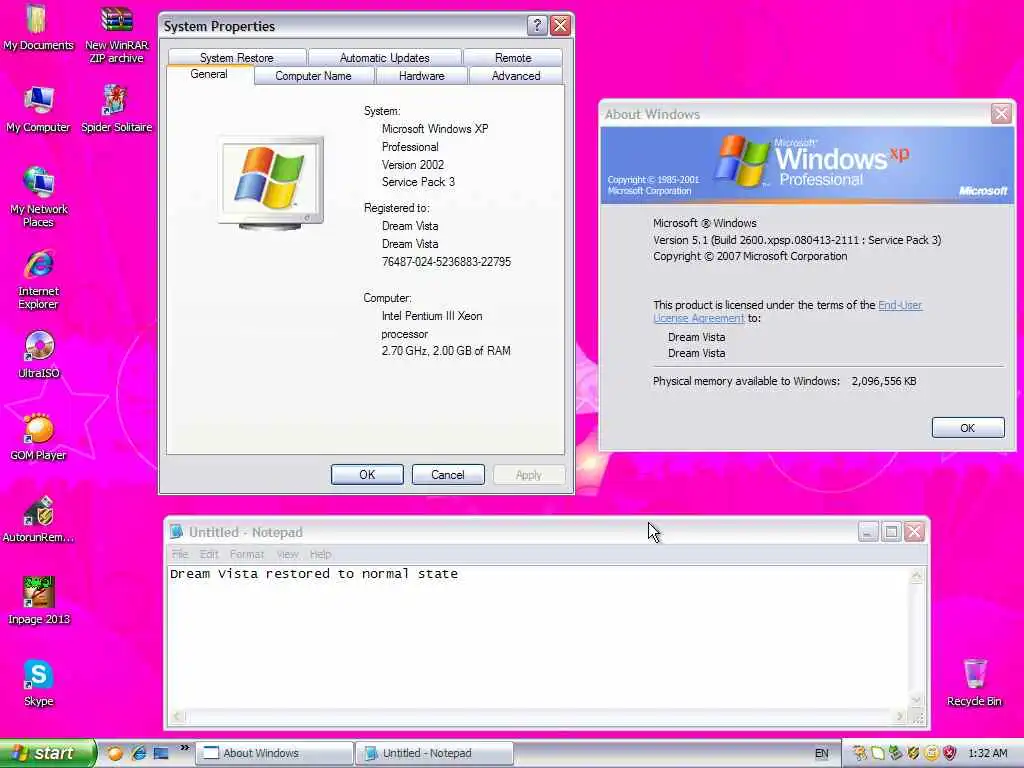Click the greyed Apply button in System Properties
This screenshot has width=1024, height=768.
point(528,475)
